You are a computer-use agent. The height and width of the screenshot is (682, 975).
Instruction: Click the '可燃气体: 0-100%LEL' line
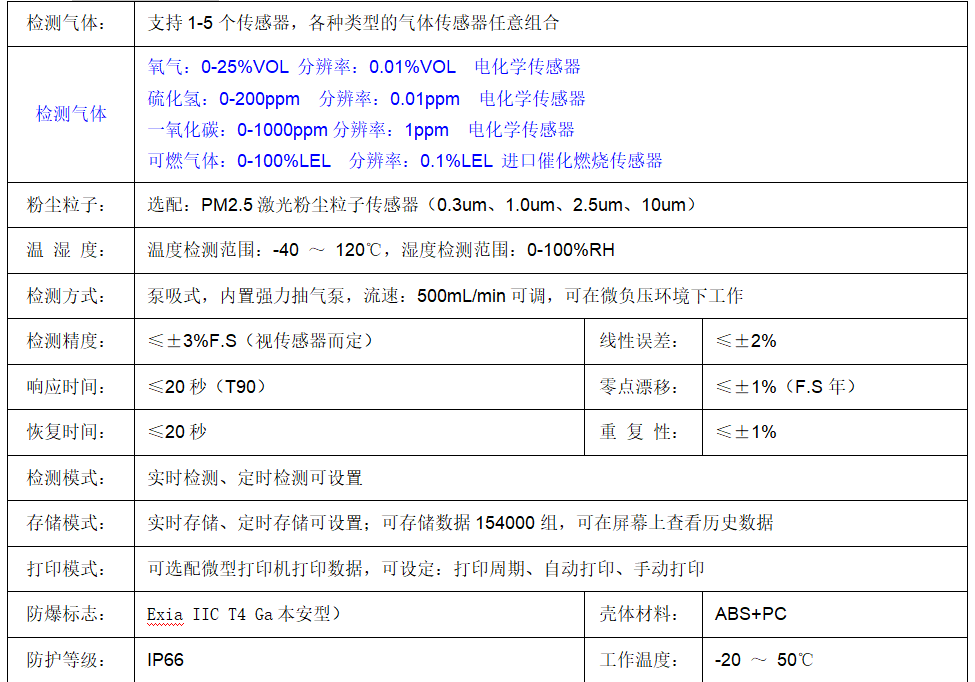click(405, 161)
